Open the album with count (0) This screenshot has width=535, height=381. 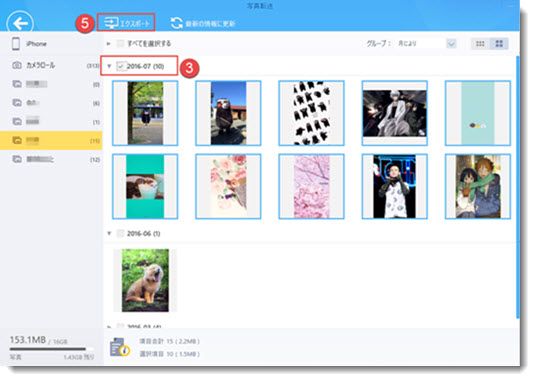coord(51,84)
